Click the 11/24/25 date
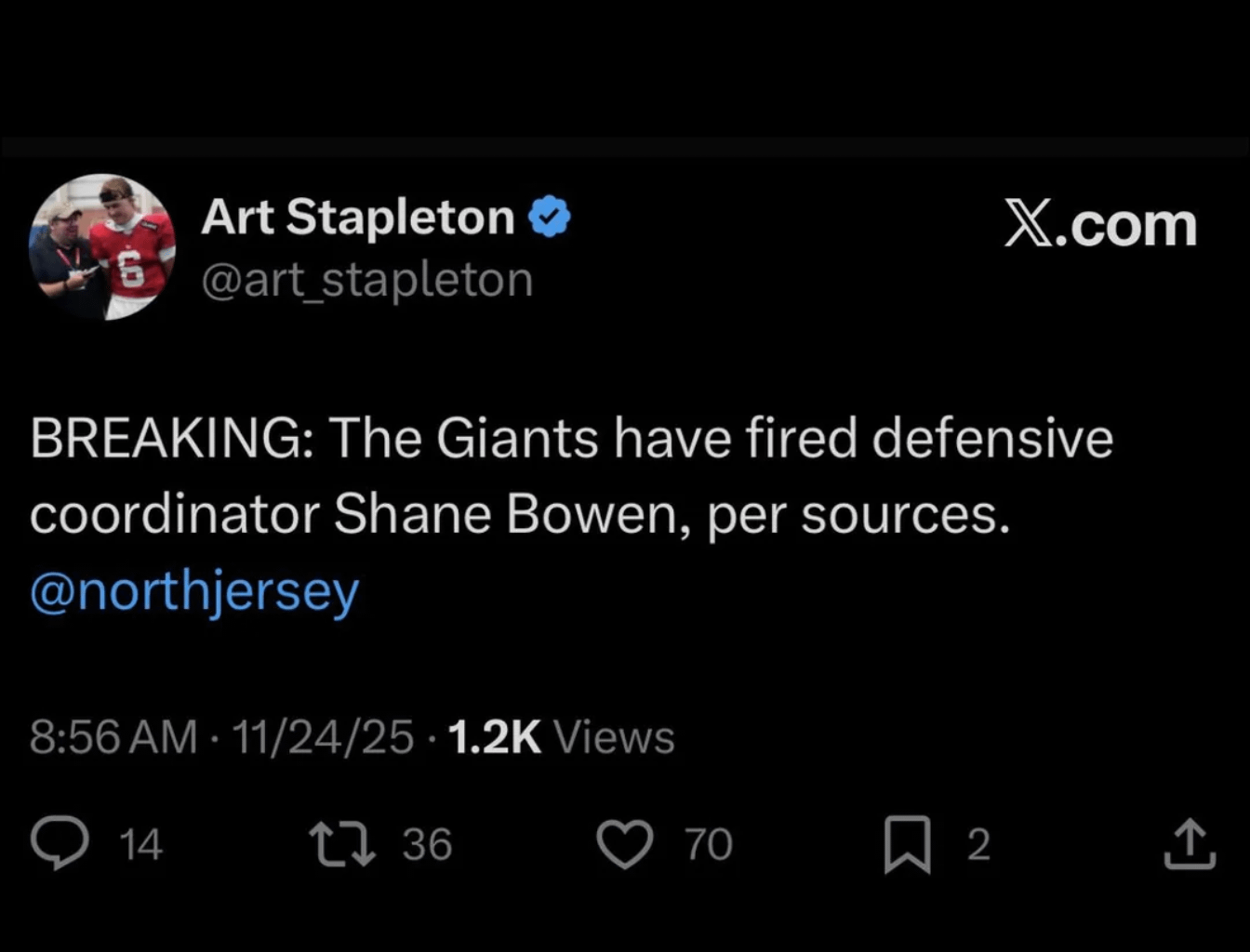The width and height of the screenshot is (1250, 952). [x=322, y=737]
